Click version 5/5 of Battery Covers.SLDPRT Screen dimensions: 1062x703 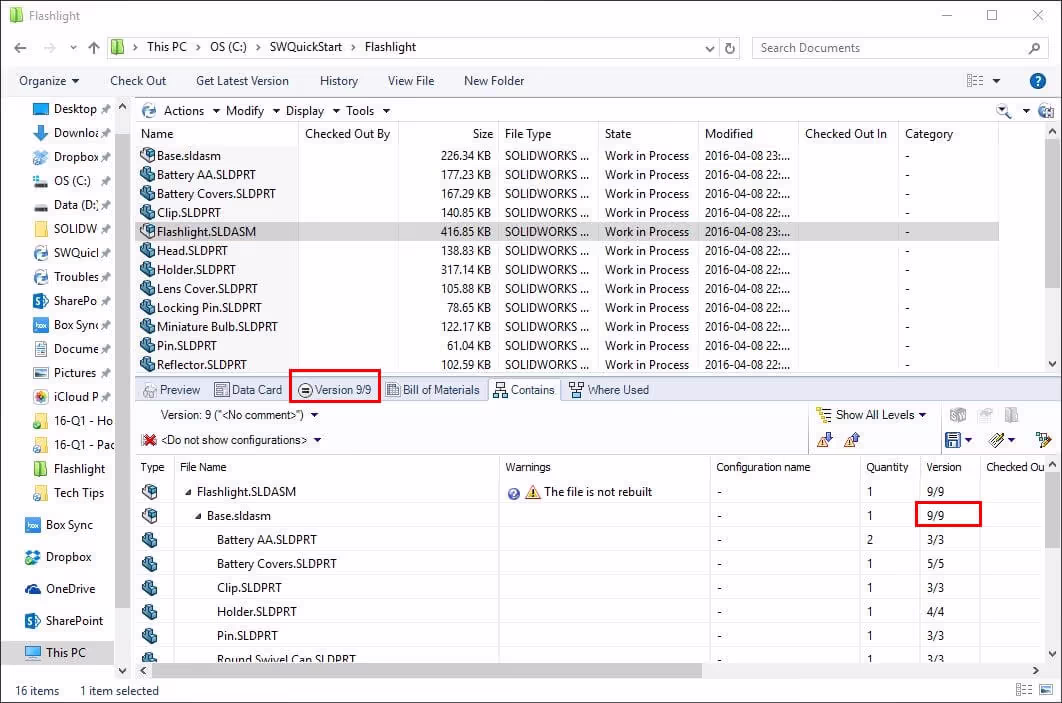(x=935, y=564)
